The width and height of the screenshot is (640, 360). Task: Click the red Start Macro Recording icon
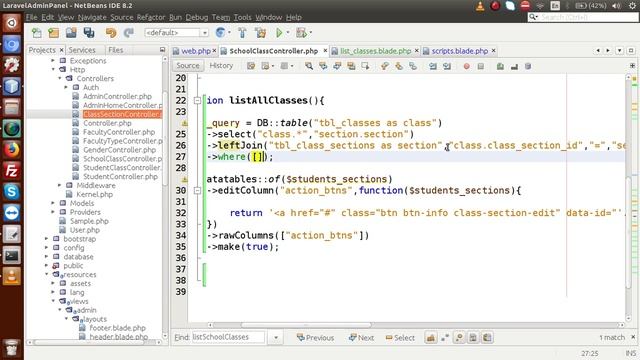(x=467, y=66)
